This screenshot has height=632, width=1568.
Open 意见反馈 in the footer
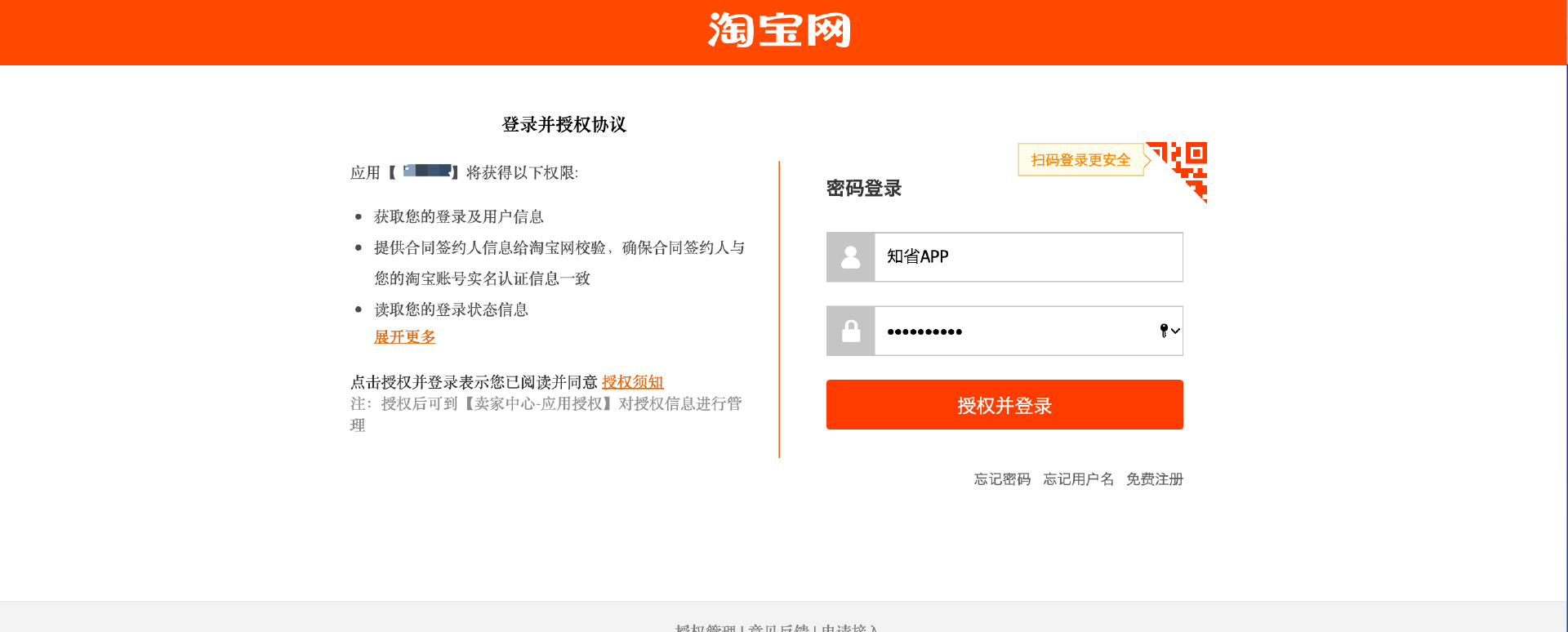[x=778, y=628]
